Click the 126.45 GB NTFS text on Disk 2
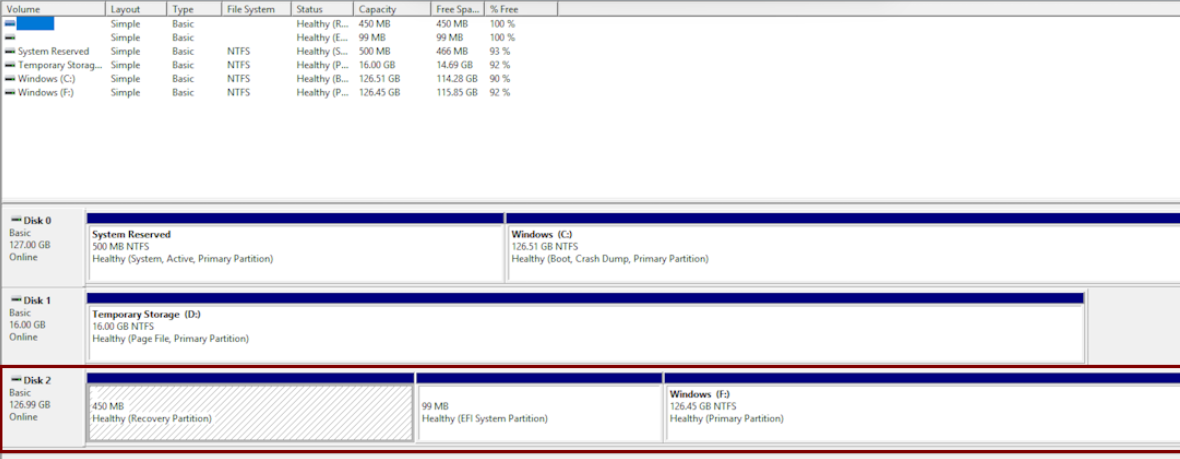The width and height of the screenshot is (1180, 459). pos(703,406)
